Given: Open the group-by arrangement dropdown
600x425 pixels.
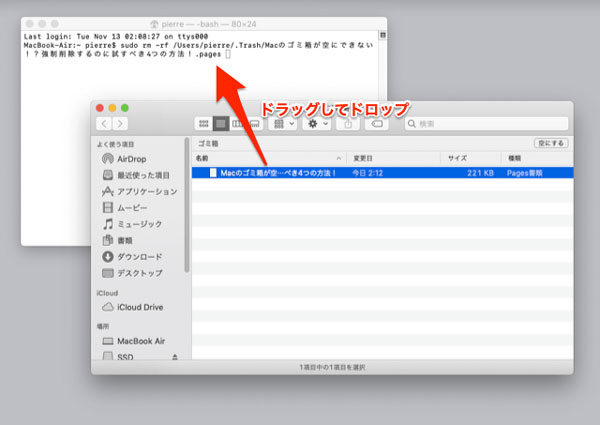Looking at the screenshot, I should pyautogui.click(x=283, y=124).
